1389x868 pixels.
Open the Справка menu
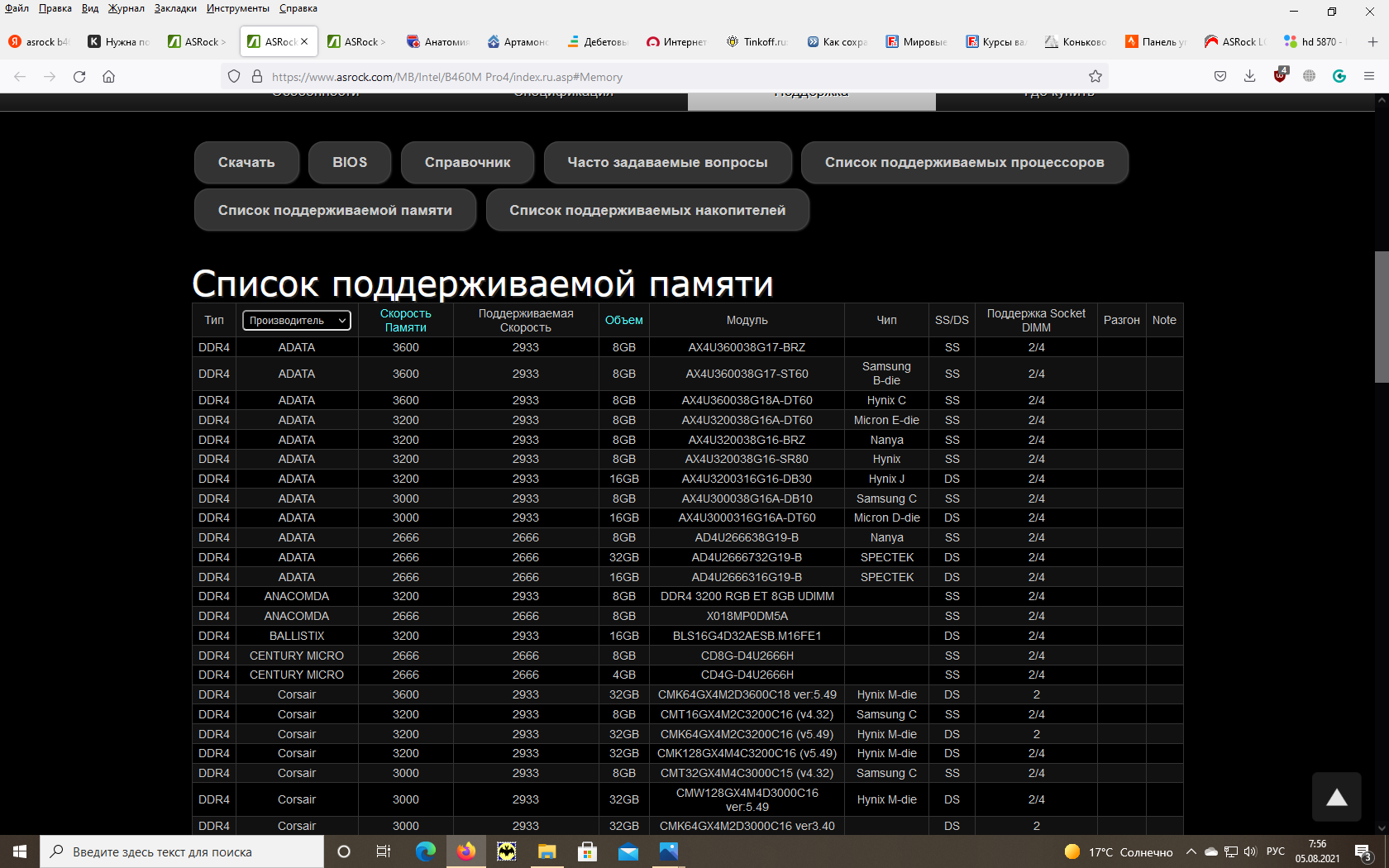coord(298,8)
